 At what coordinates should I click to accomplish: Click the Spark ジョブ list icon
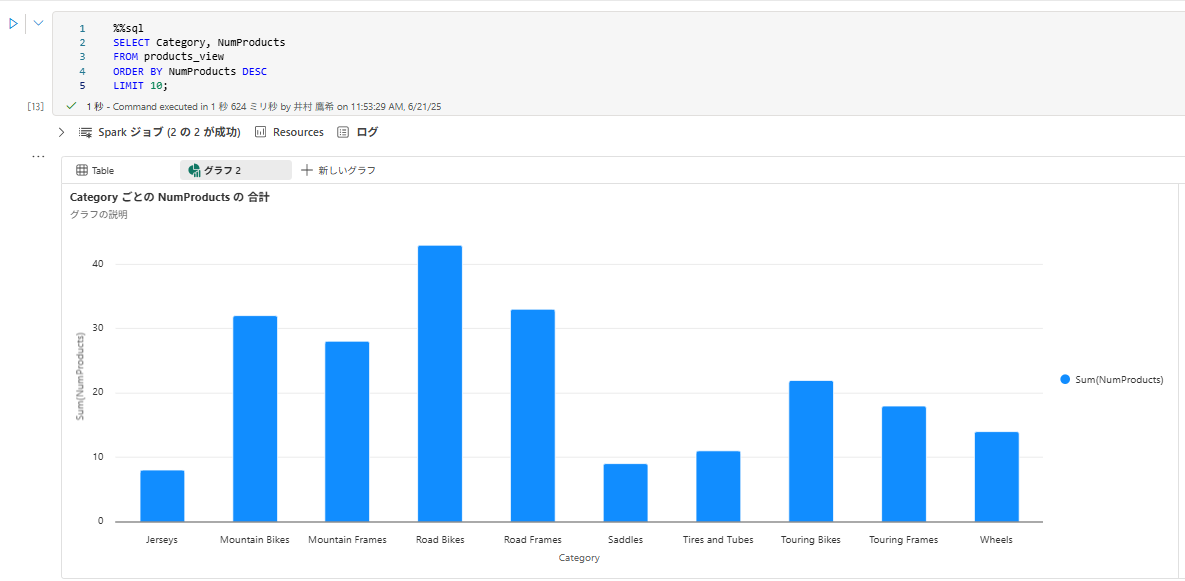tap(85, 132)
